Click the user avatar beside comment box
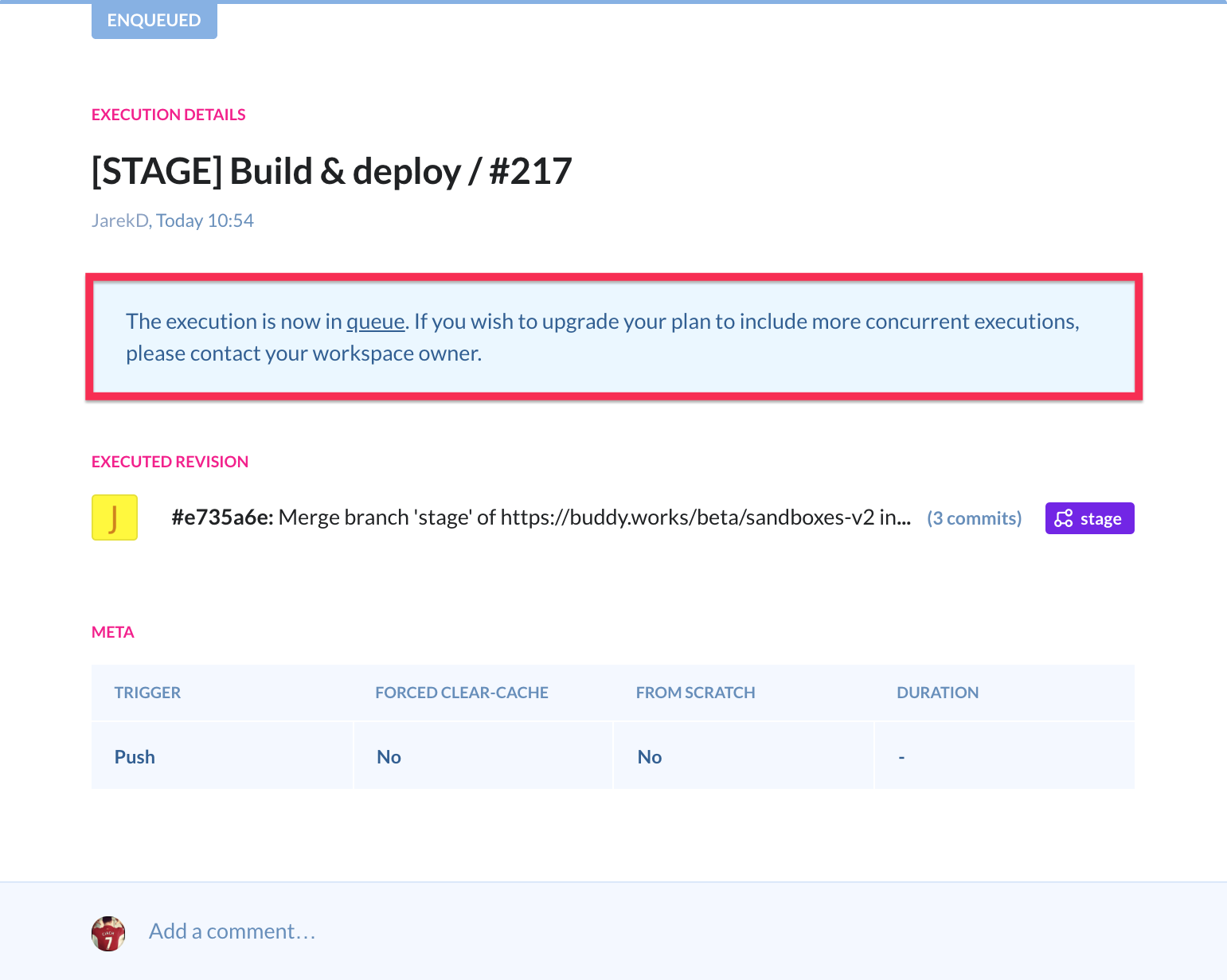Image resolution: width=1227 pixels, height=980 pixels. click(108, 933)
